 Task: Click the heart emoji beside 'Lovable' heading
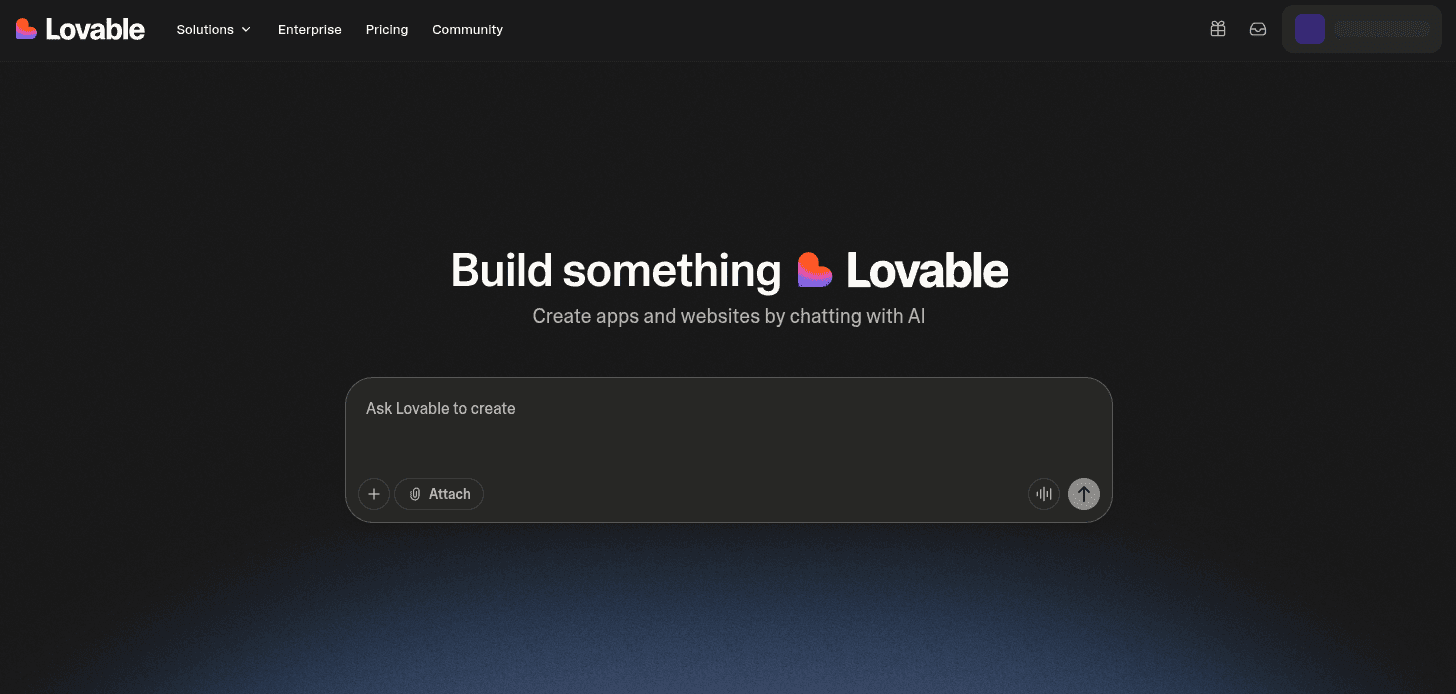tap(812, 269)
